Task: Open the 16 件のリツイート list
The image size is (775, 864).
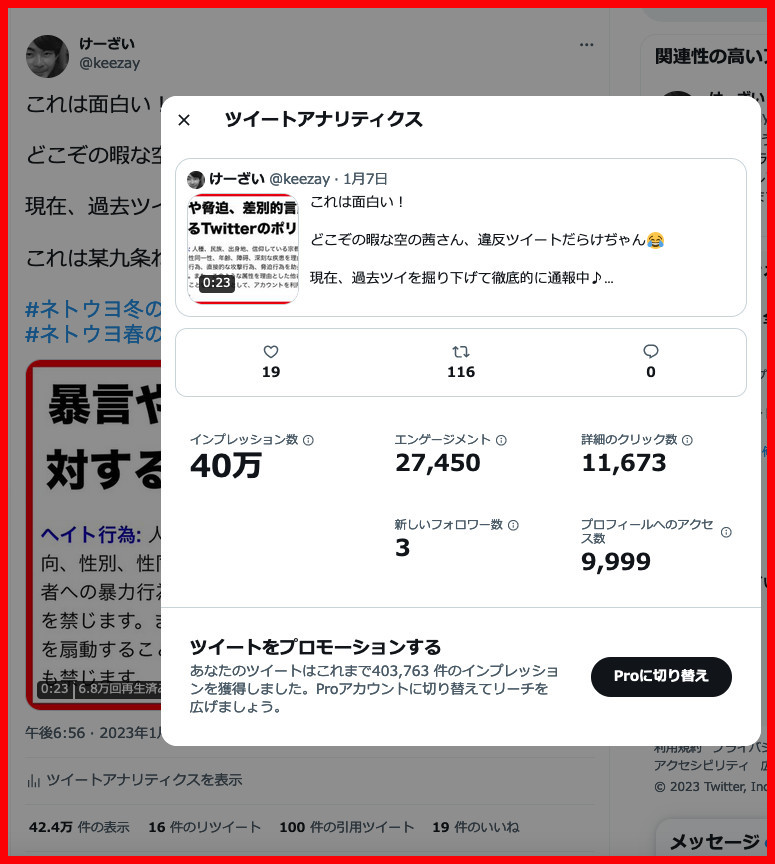Action: (204, 827)
